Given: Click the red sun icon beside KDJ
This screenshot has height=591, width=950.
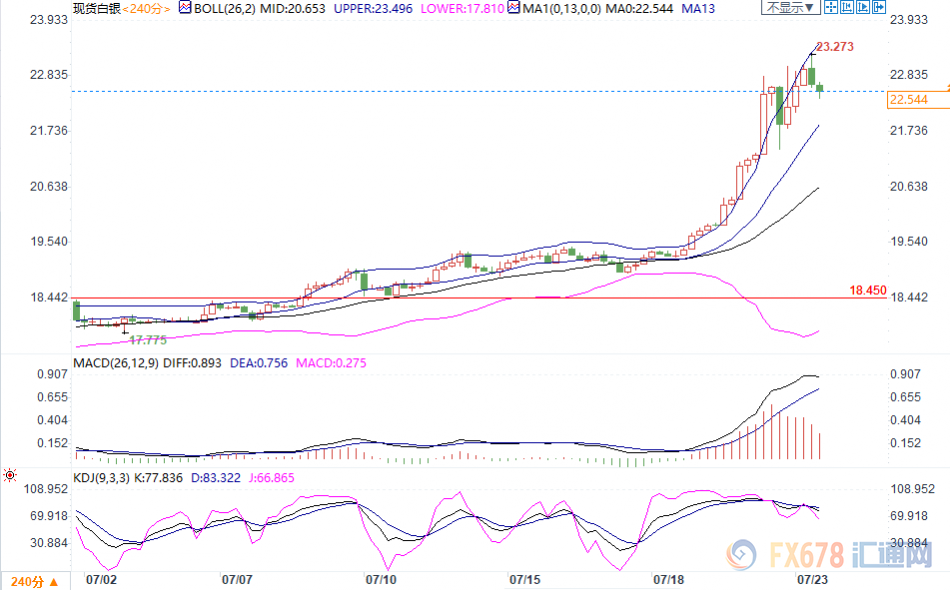Looking at the screenshot, I should [x=10, y=474].
